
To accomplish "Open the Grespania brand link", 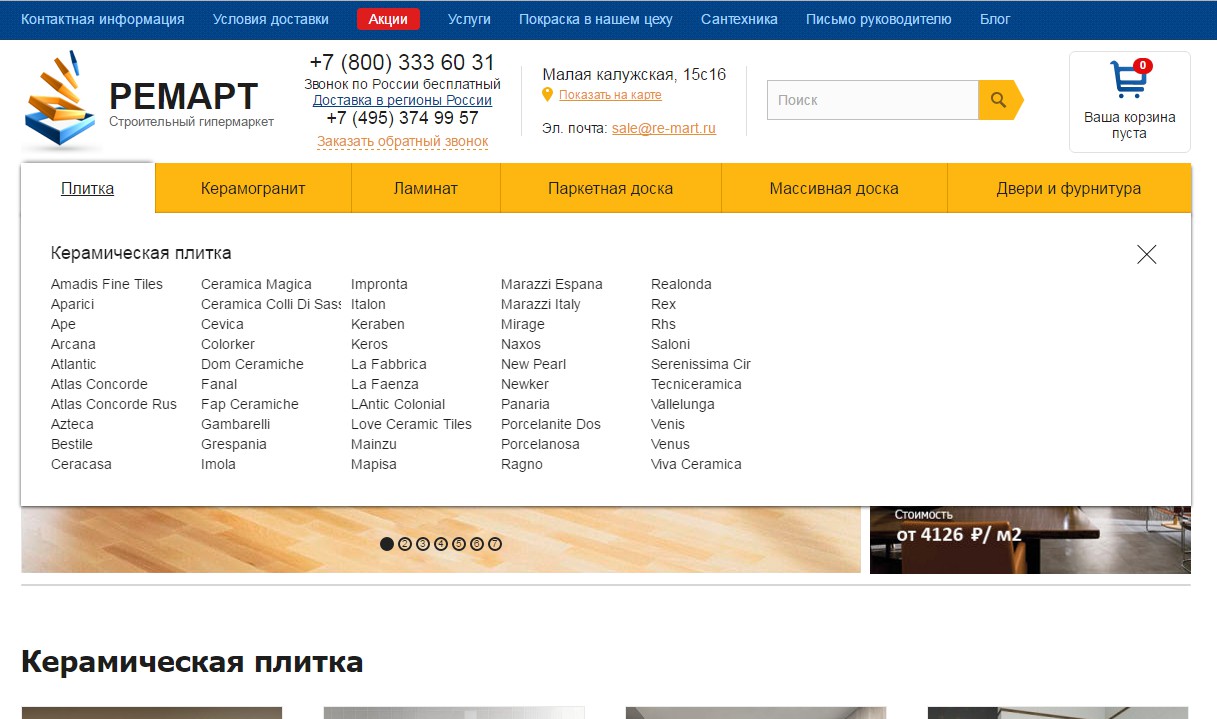I will (x=234, y=444).
